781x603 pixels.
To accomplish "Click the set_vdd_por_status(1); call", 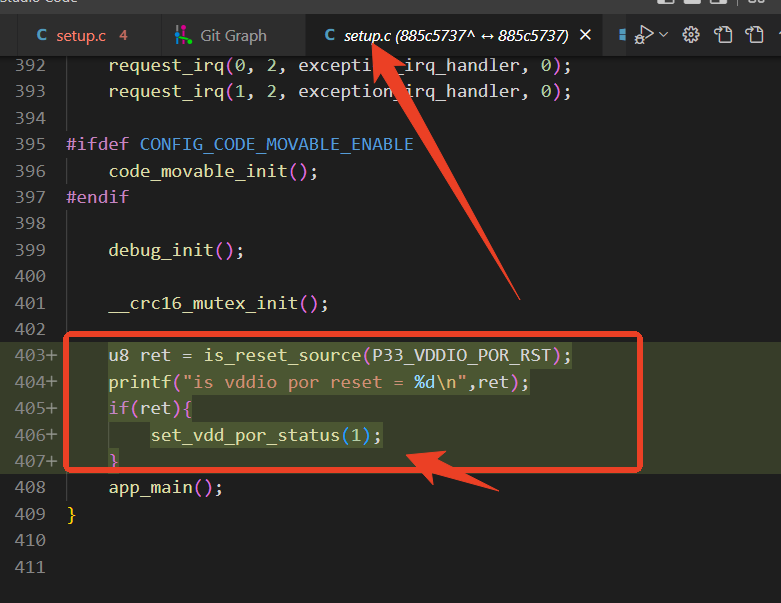I will pyautogui.click(x=266, y=436).
